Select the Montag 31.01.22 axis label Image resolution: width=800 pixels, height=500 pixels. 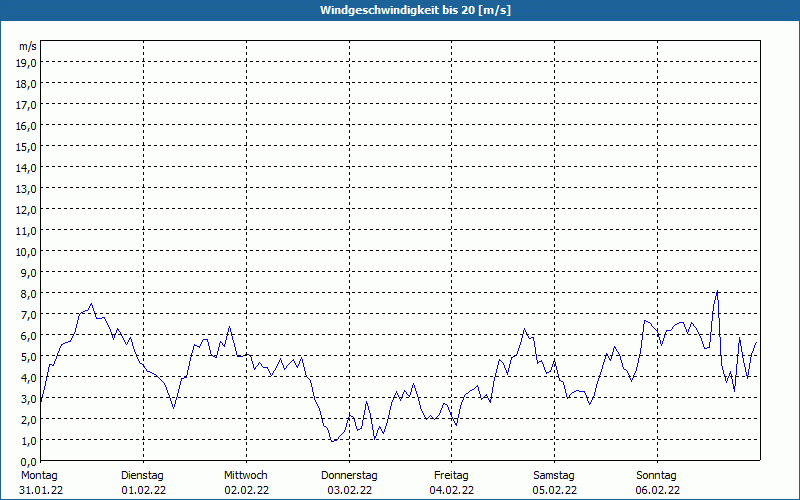coord(41,483)
